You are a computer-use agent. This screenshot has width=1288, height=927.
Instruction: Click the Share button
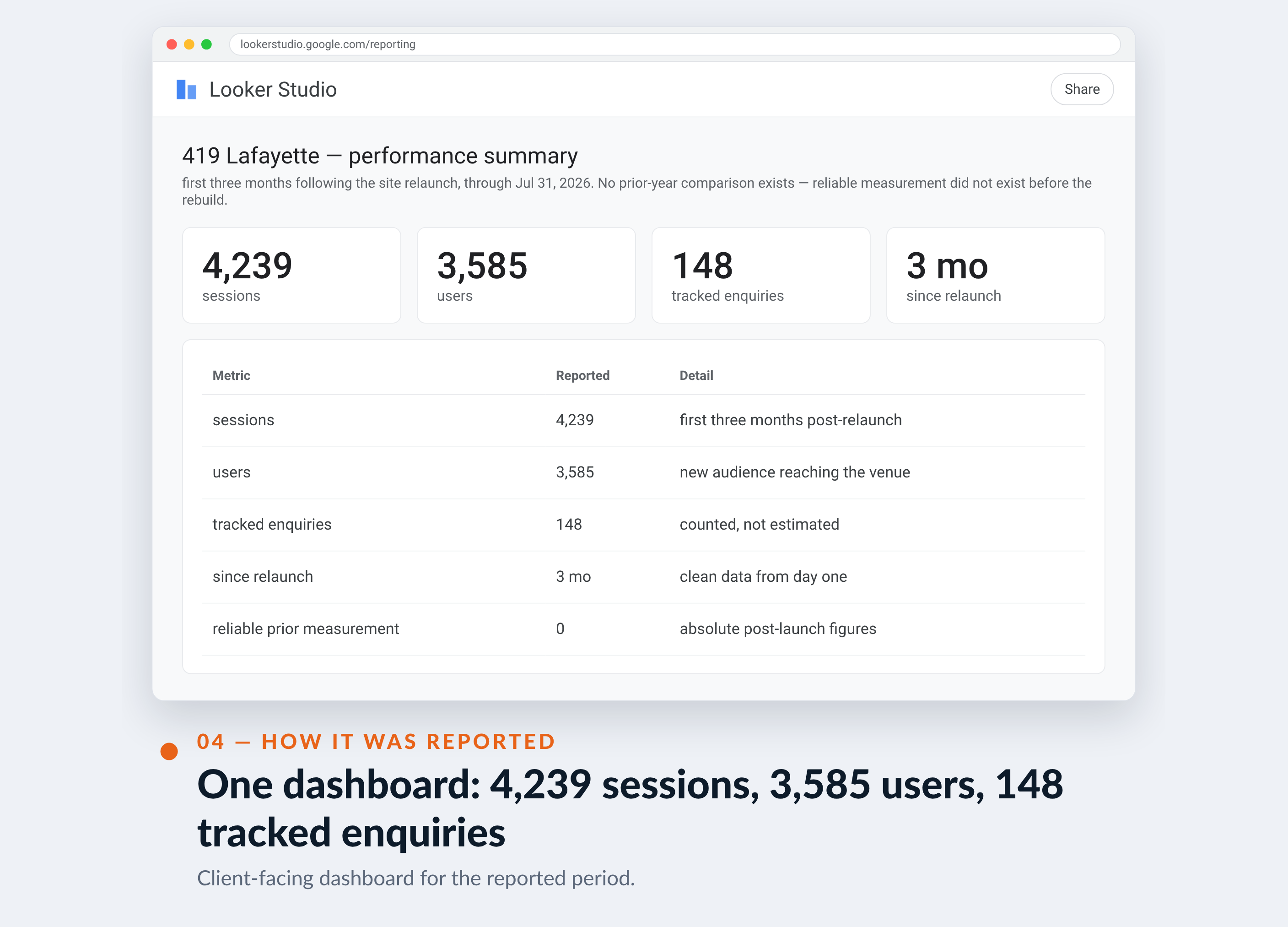point(1081,89)
